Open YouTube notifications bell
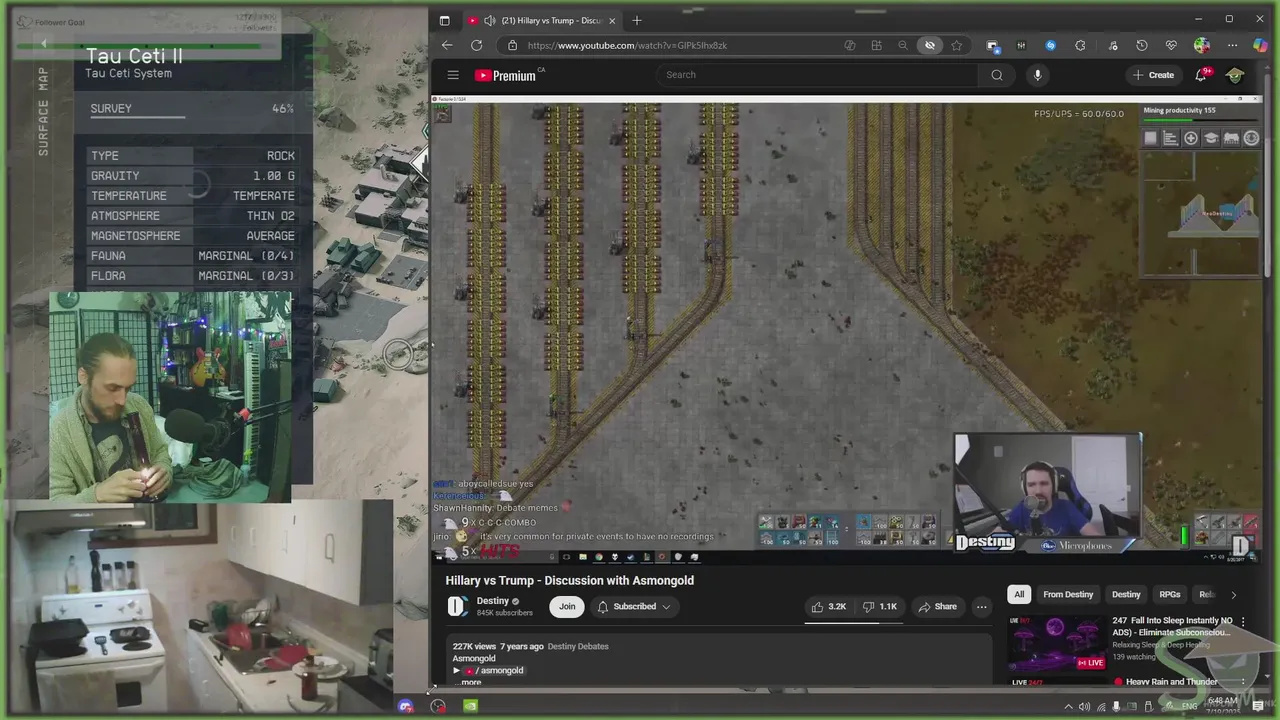This screenshot has width=1280, height=720. 1201,75
